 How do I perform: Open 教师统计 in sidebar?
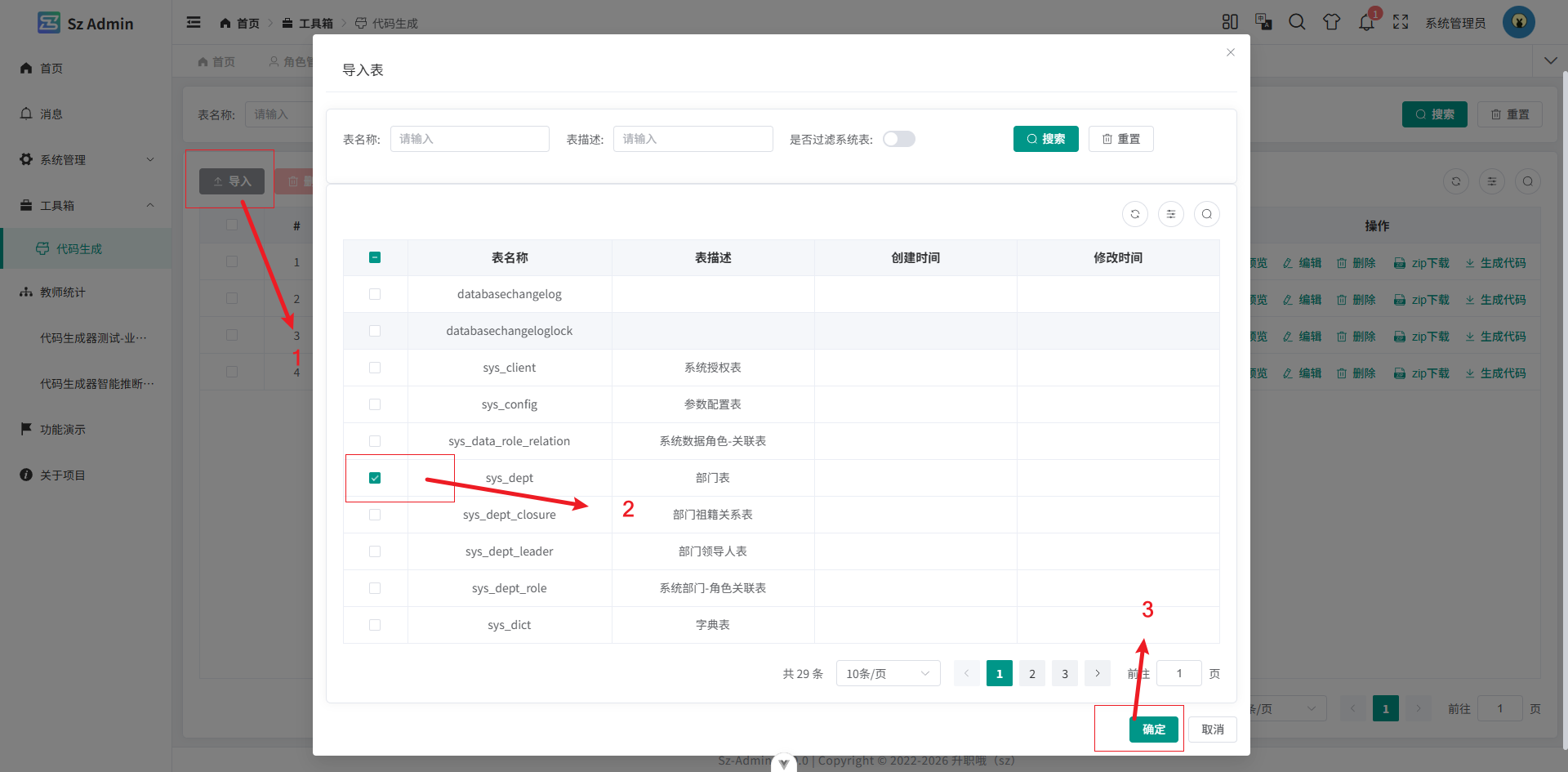(x=86, y=292)
